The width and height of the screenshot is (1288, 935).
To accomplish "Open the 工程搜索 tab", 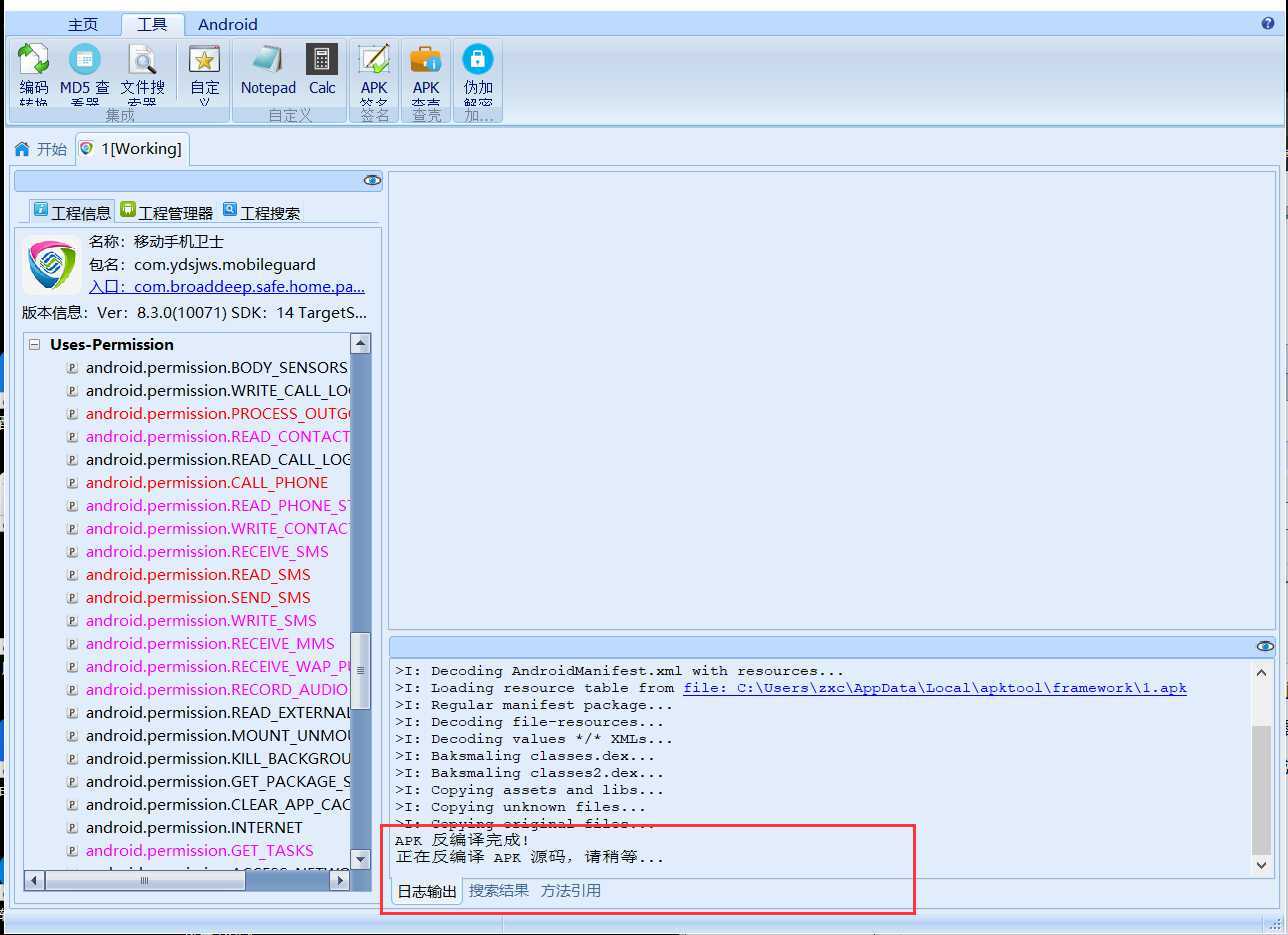I will coord(261,212).
